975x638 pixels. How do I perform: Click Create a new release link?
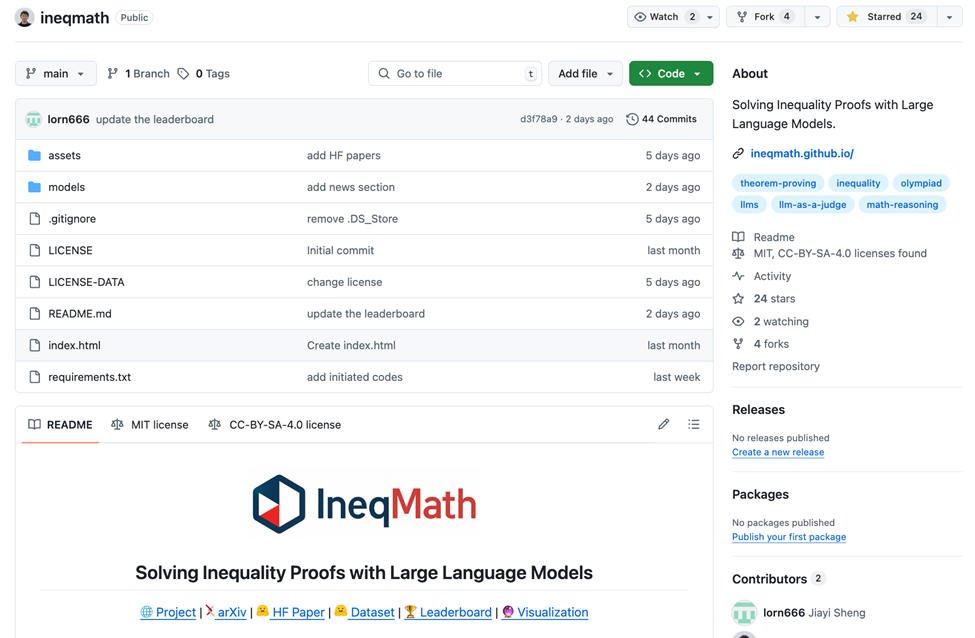[x=778, y=452]
